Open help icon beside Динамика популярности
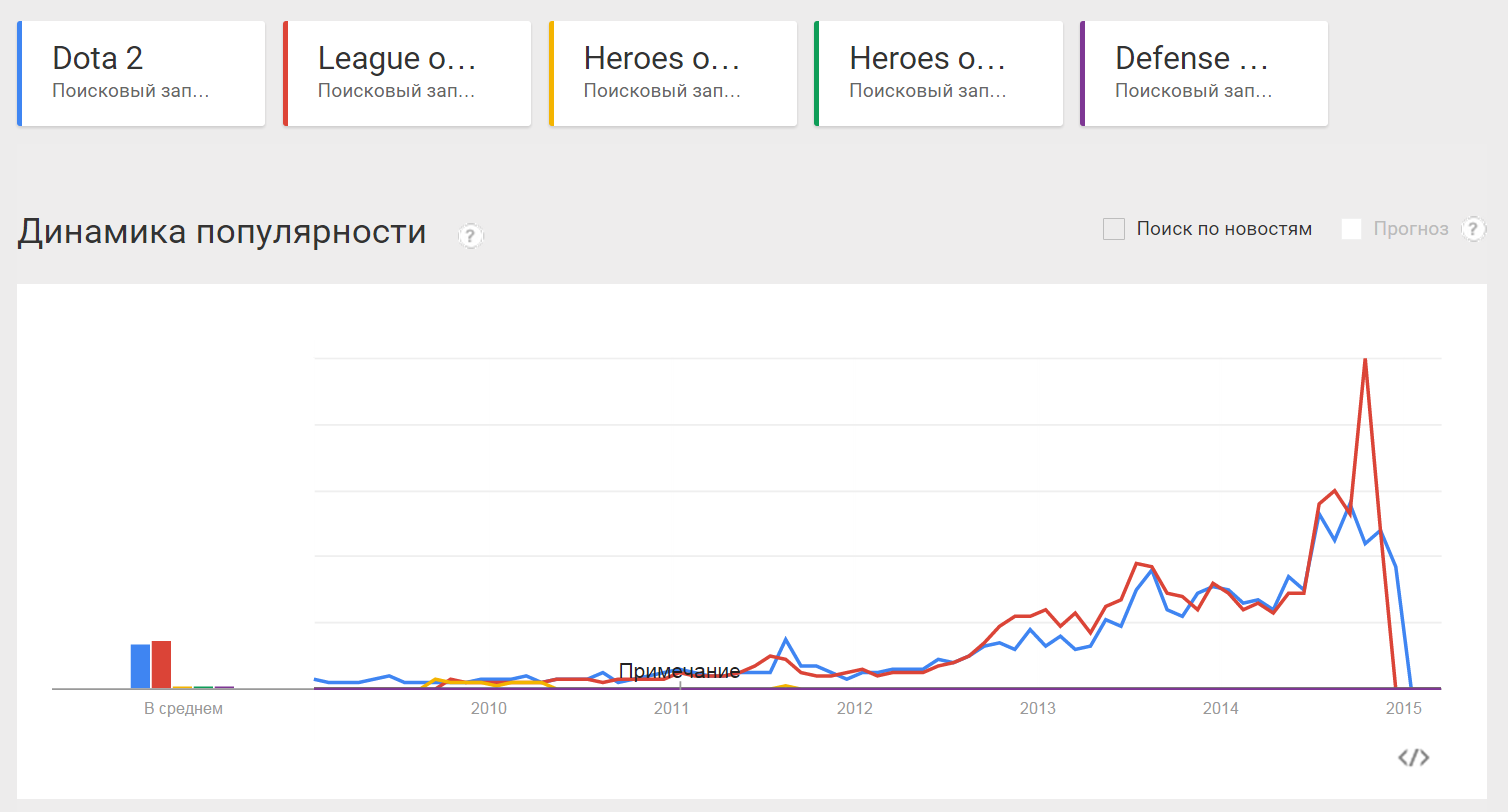1508x812 pixels. click(471, 236)
